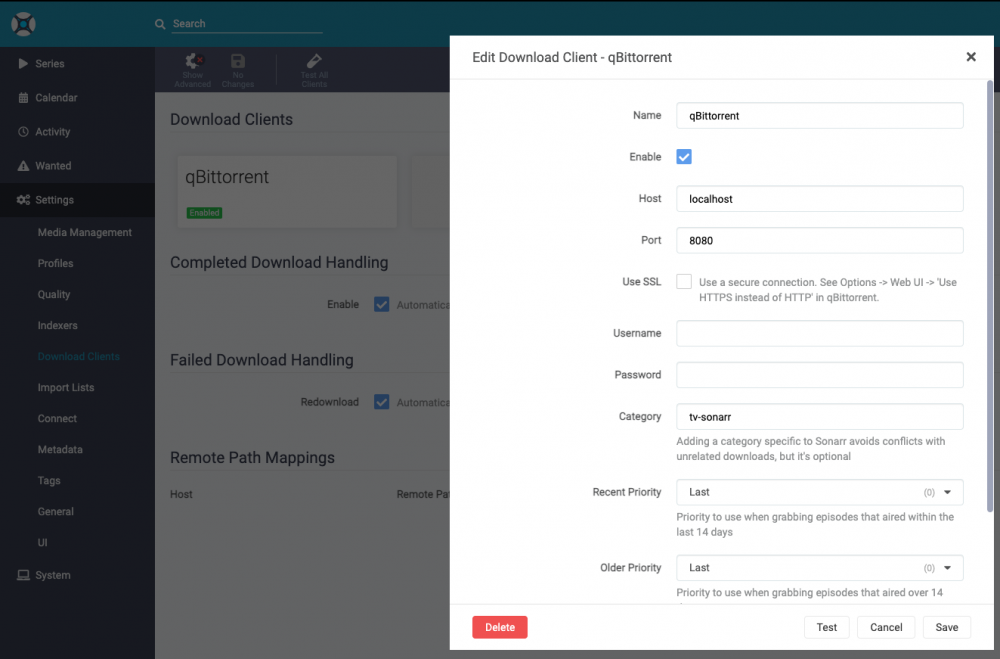Click the Series play icon
This screenshot has height=659, width=1000.
coord(23,63)
